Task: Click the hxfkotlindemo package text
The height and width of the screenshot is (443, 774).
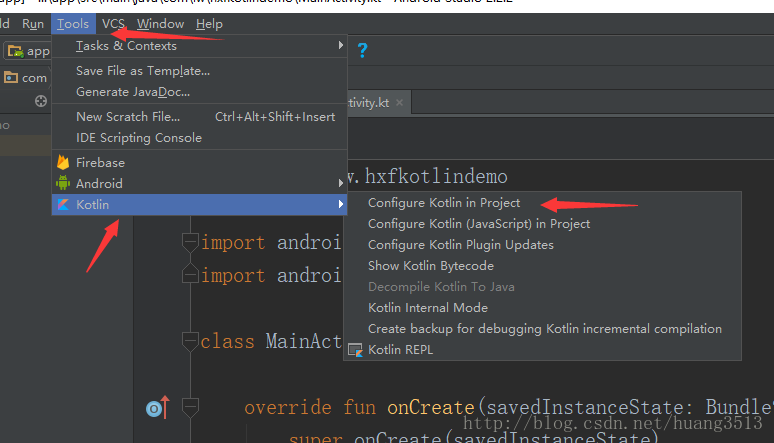Action: coord(436,176)
